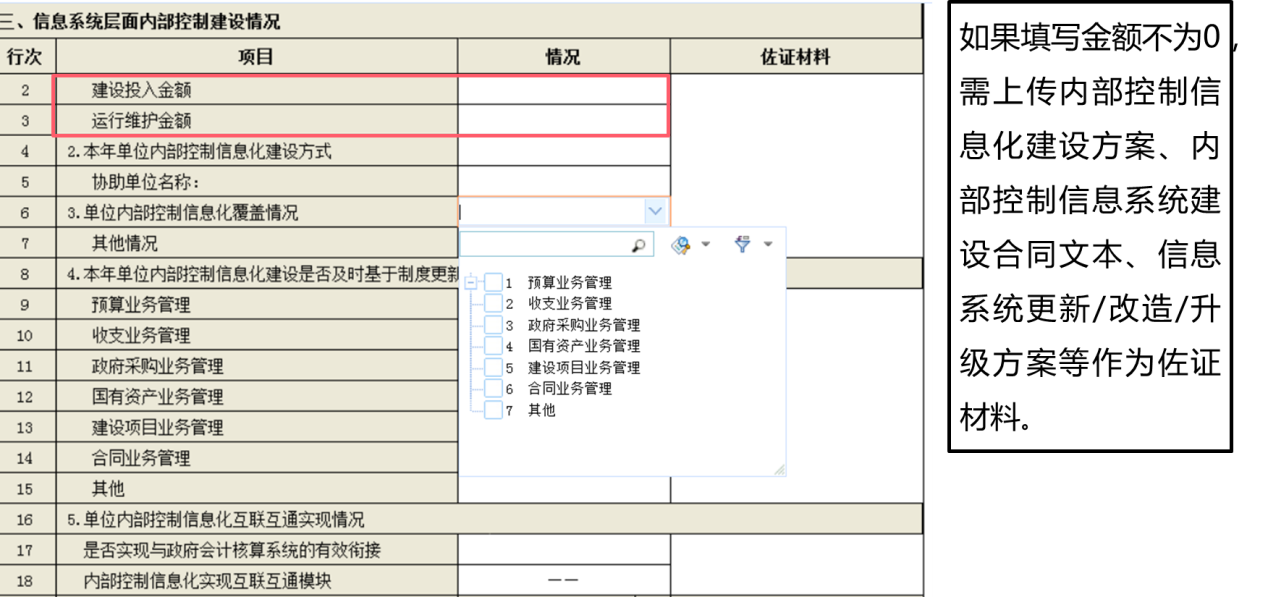Click 合同业务管理 label in row 14
1268x597 pixels.
pos(141,458)
